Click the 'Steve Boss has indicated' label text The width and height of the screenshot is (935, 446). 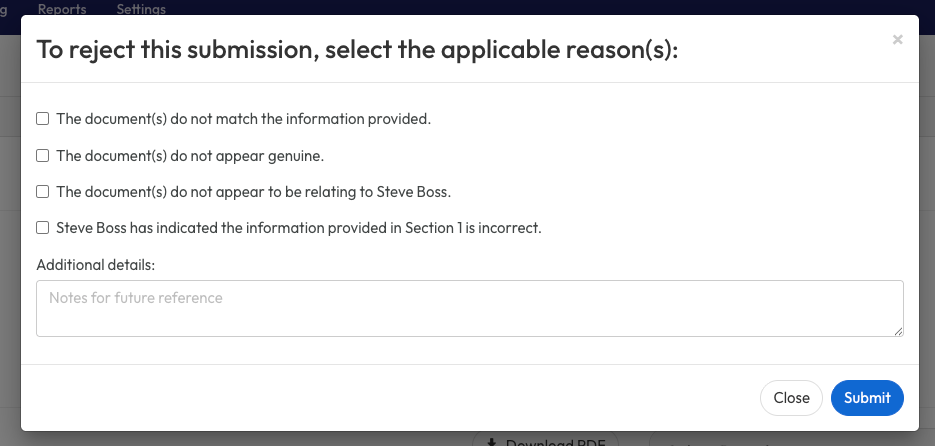(298, 228)
